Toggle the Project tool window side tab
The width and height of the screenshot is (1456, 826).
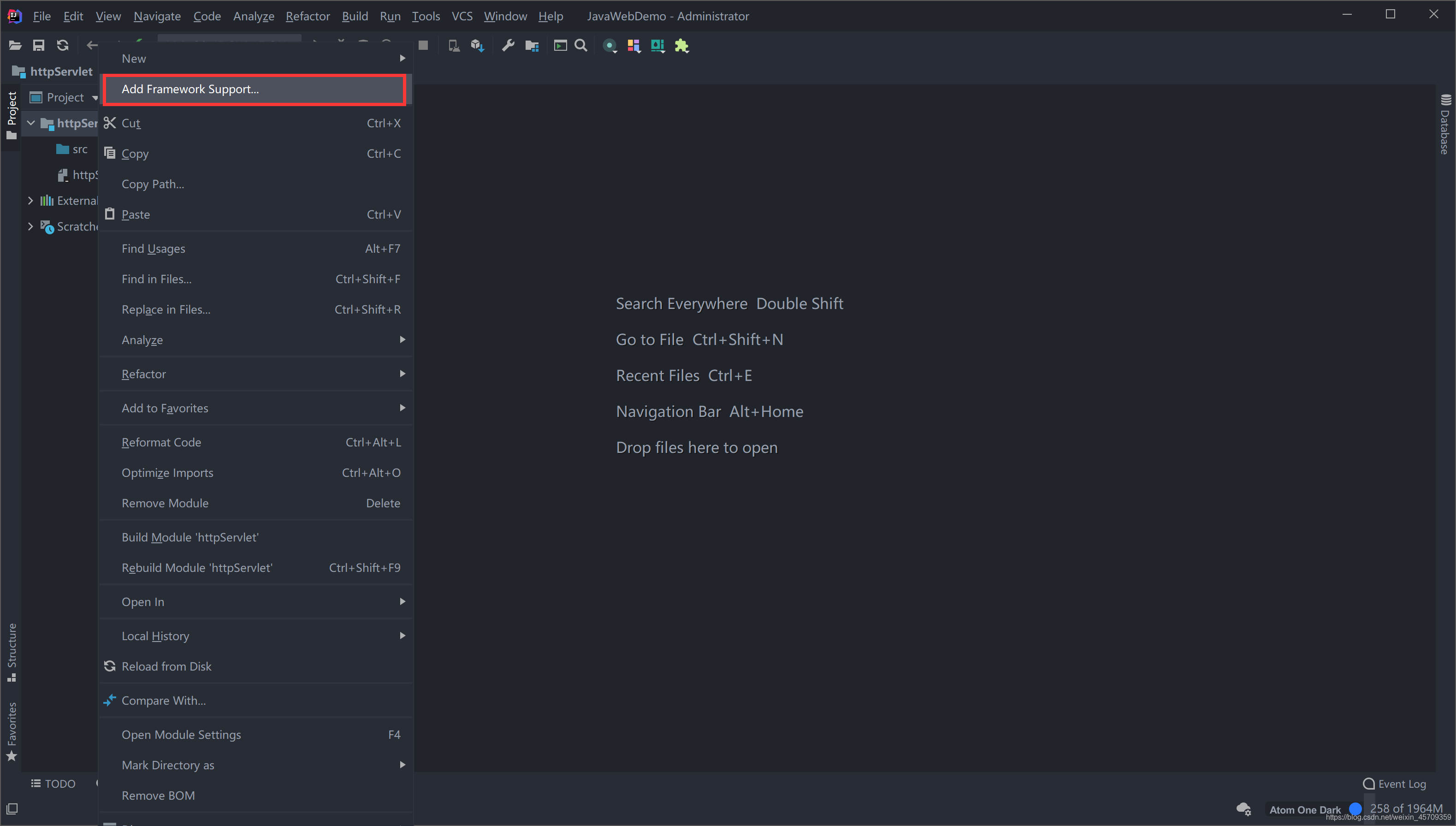(x=12, y=115)
